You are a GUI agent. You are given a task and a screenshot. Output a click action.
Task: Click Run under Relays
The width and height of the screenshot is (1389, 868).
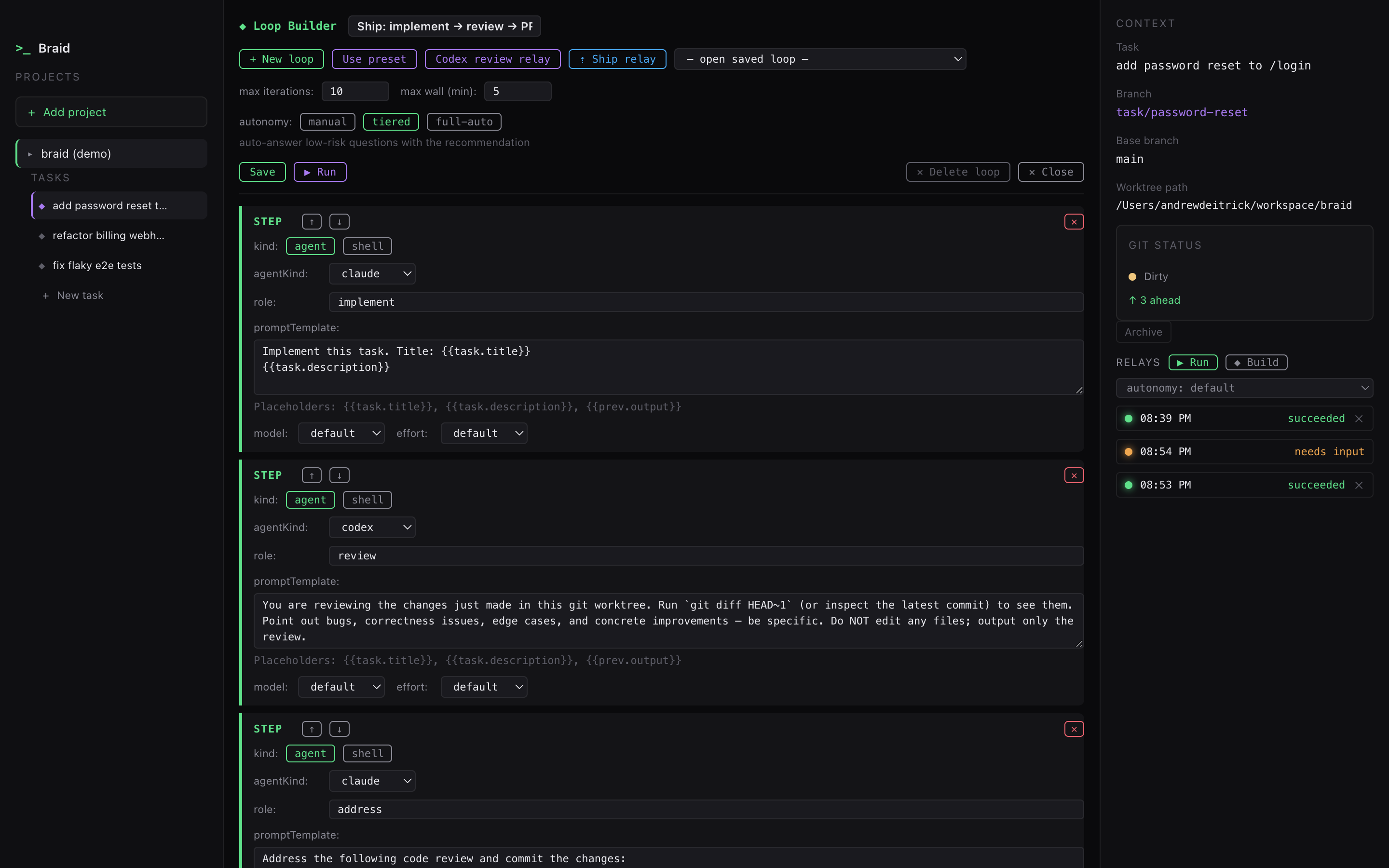tap(1193, 363)
